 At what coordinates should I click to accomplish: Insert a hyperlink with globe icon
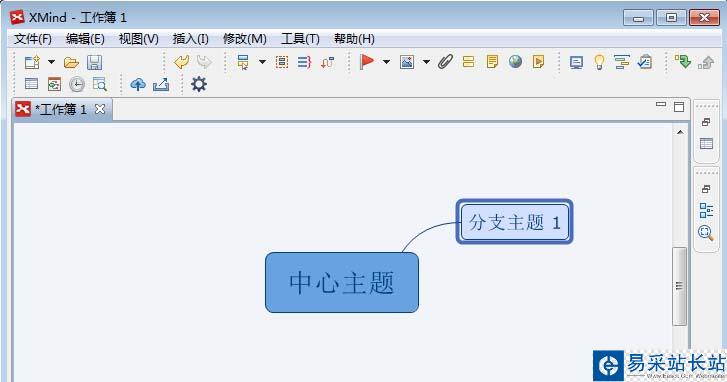[515, 61]
